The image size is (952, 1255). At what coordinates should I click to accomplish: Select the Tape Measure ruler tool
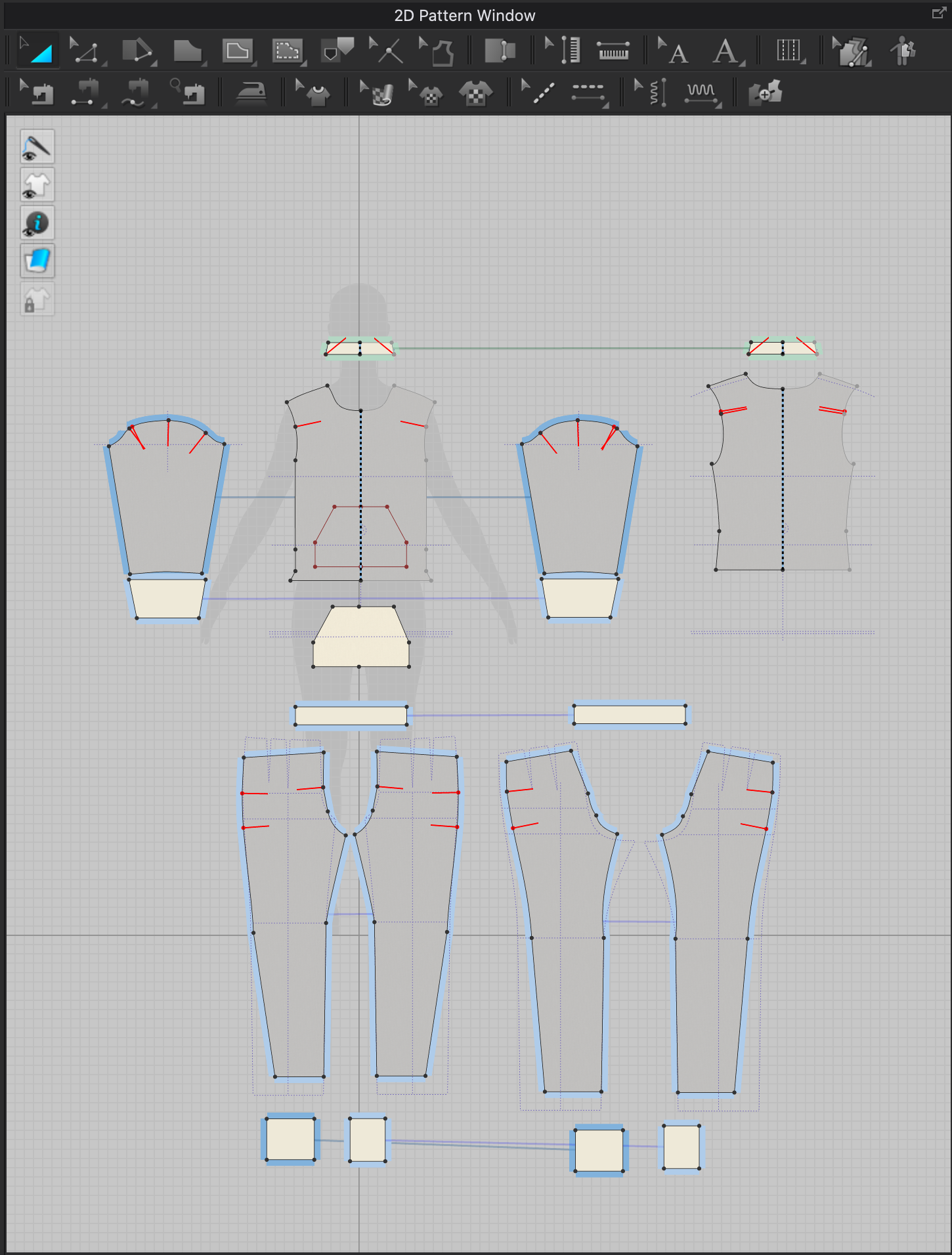[613, 51]
